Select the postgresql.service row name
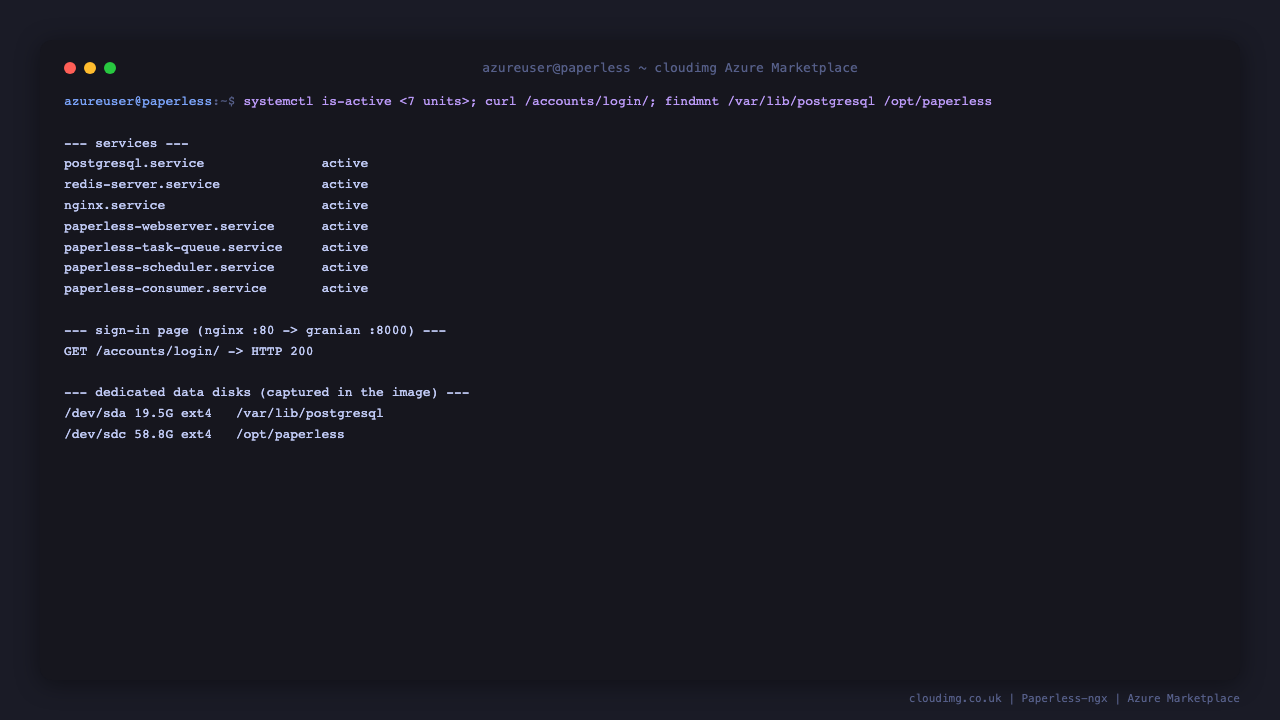 pos(134,163)
